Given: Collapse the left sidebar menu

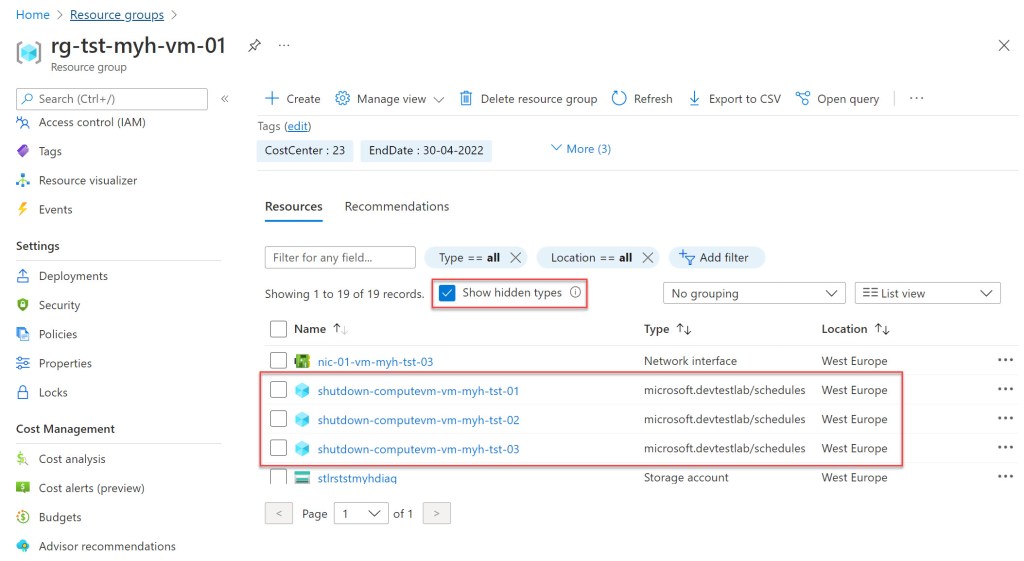Looking at the screenshot, I should 225,99.
